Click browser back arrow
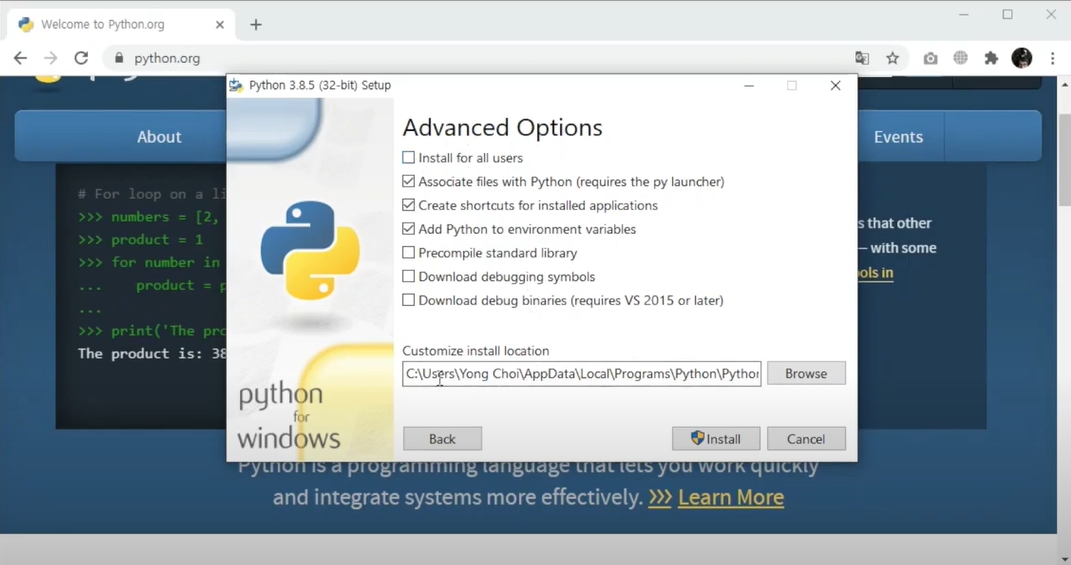 pyautogui.click(x=20, y=58)
